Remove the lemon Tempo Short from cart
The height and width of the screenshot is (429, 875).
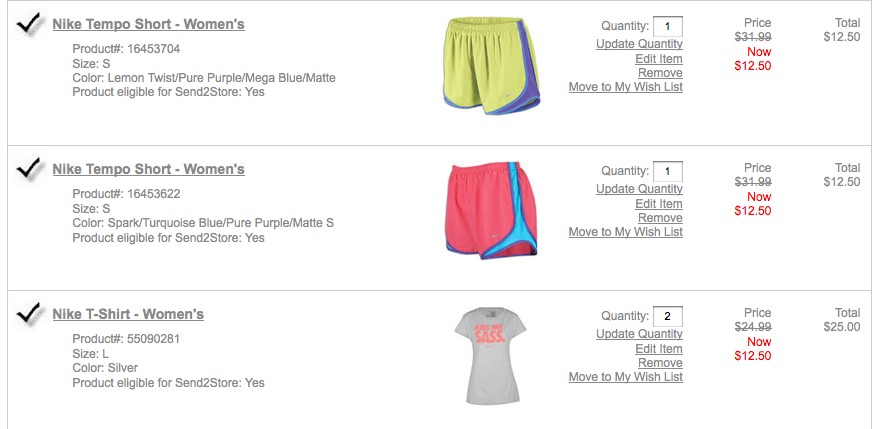pyautogui.click(x=661, y=73)
